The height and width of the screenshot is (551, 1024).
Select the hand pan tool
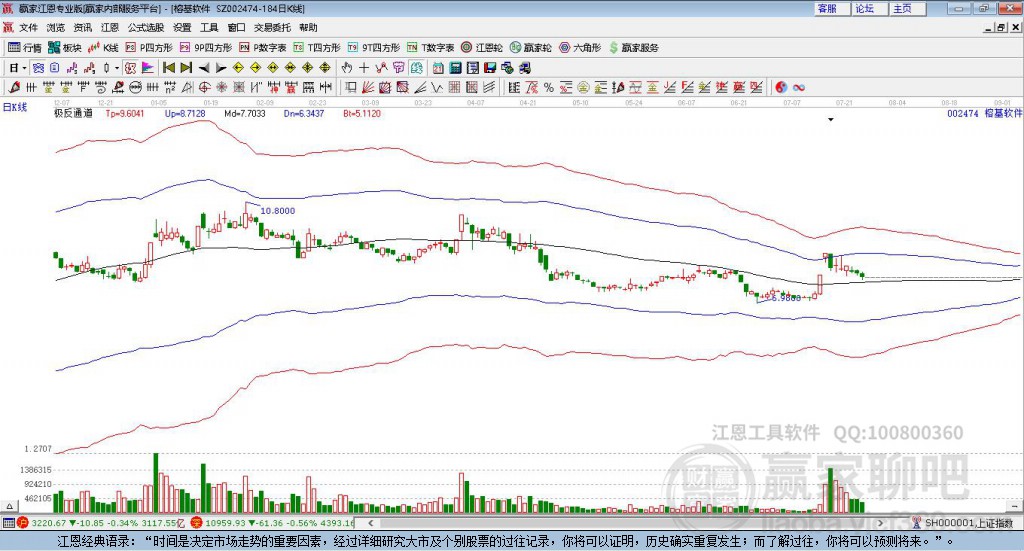coord(347,68)
